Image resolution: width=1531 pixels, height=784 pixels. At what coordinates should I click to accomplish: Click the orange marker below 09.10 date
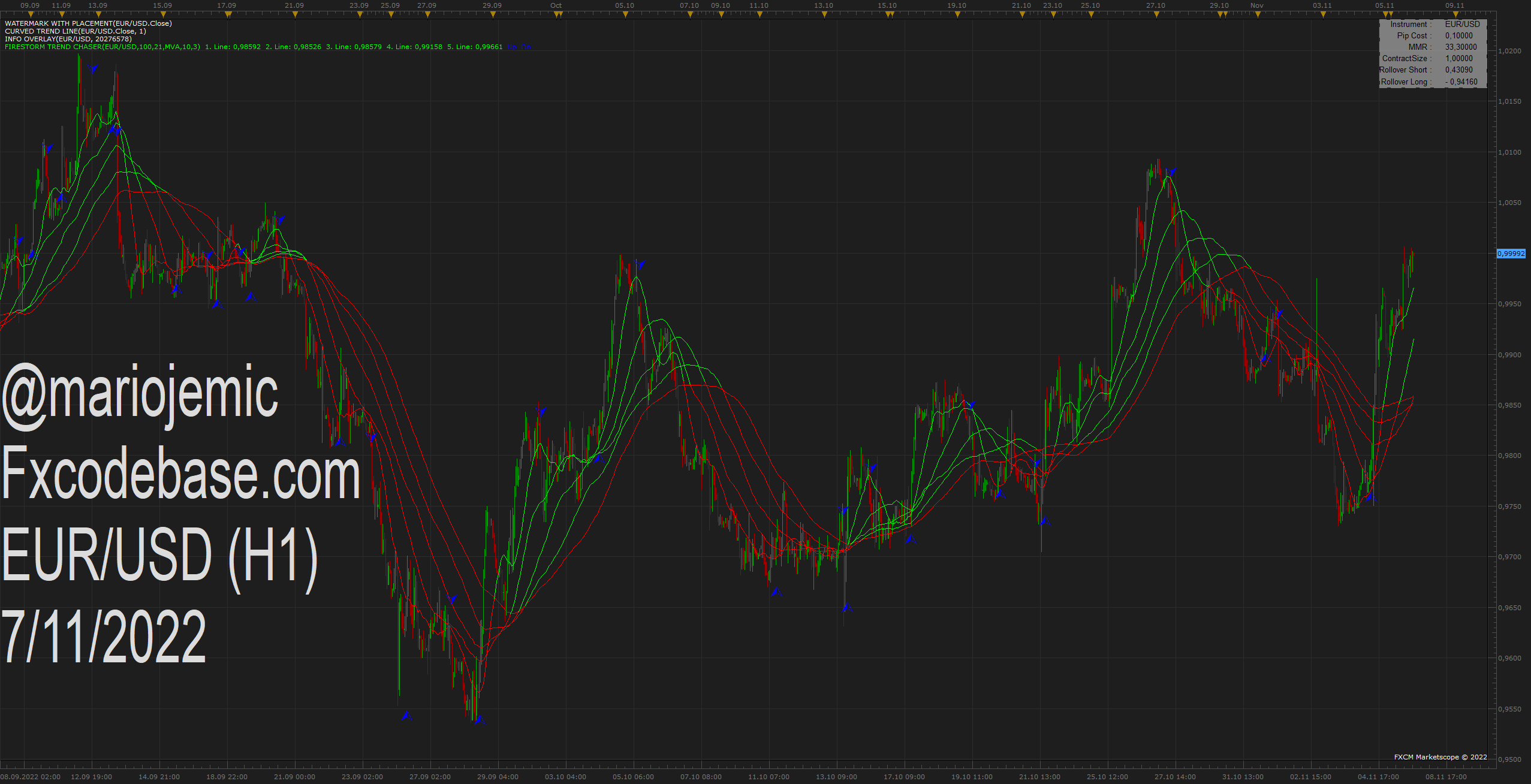[x=721, y=14]
